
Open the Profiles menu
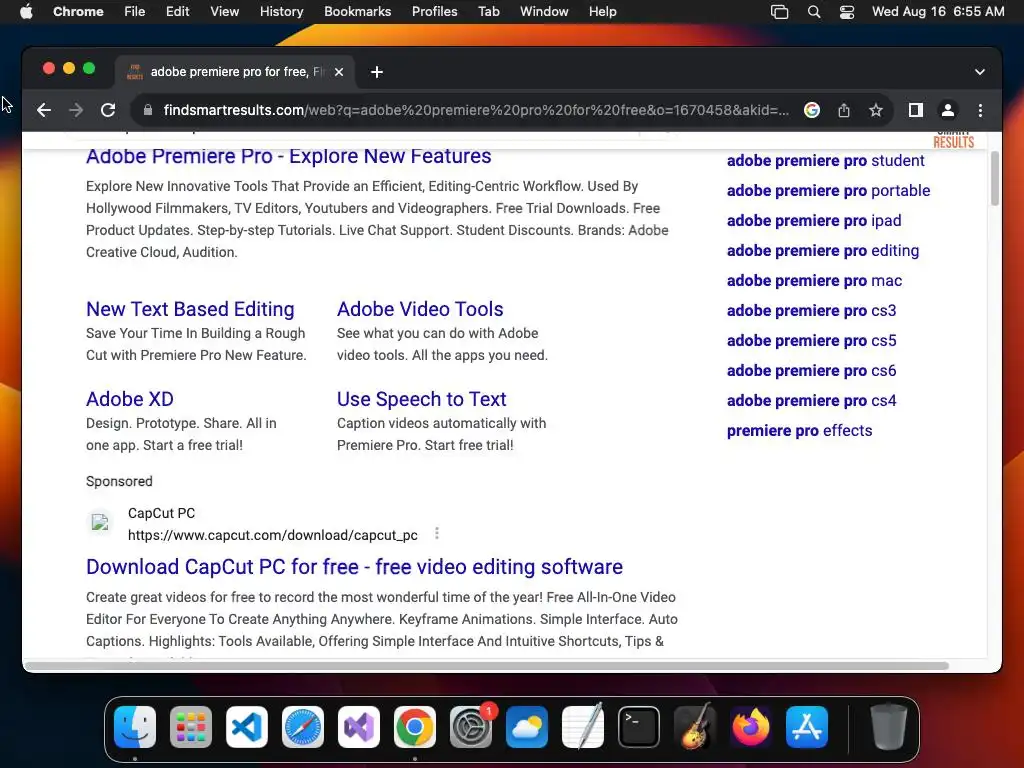click(434, 12)
